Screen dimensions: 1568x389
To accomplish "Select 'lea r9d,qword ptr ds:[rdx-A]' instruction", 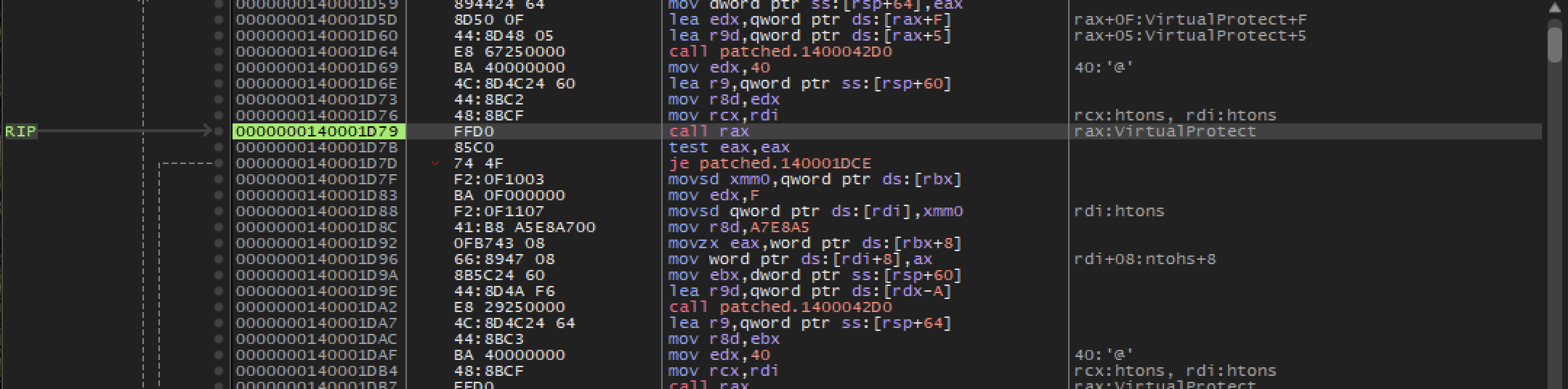I will (x=809, y=291).
